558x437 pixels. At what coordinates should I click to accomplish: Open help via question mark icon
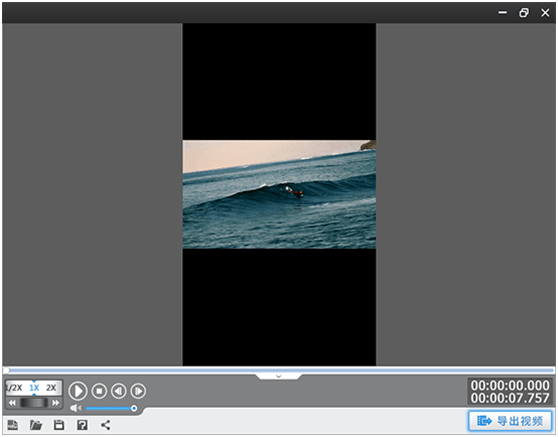coord(82,425)
